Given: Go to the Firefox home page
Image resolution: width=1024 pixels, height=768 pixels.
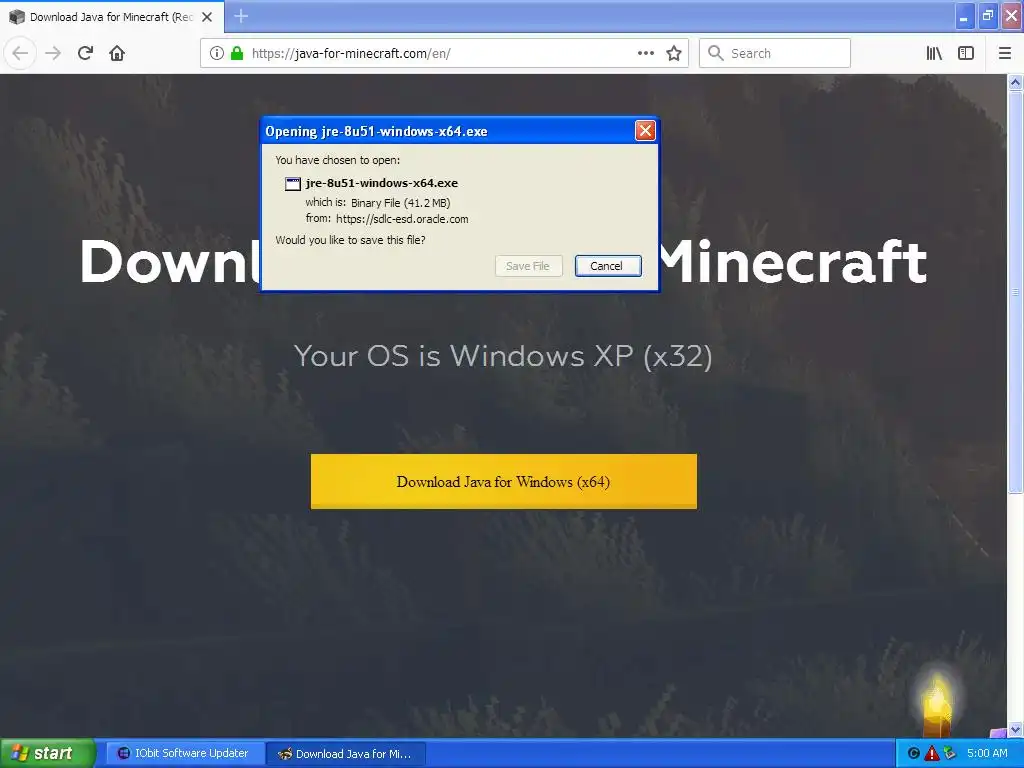Looking at the screenshot, I should (117, 53).
